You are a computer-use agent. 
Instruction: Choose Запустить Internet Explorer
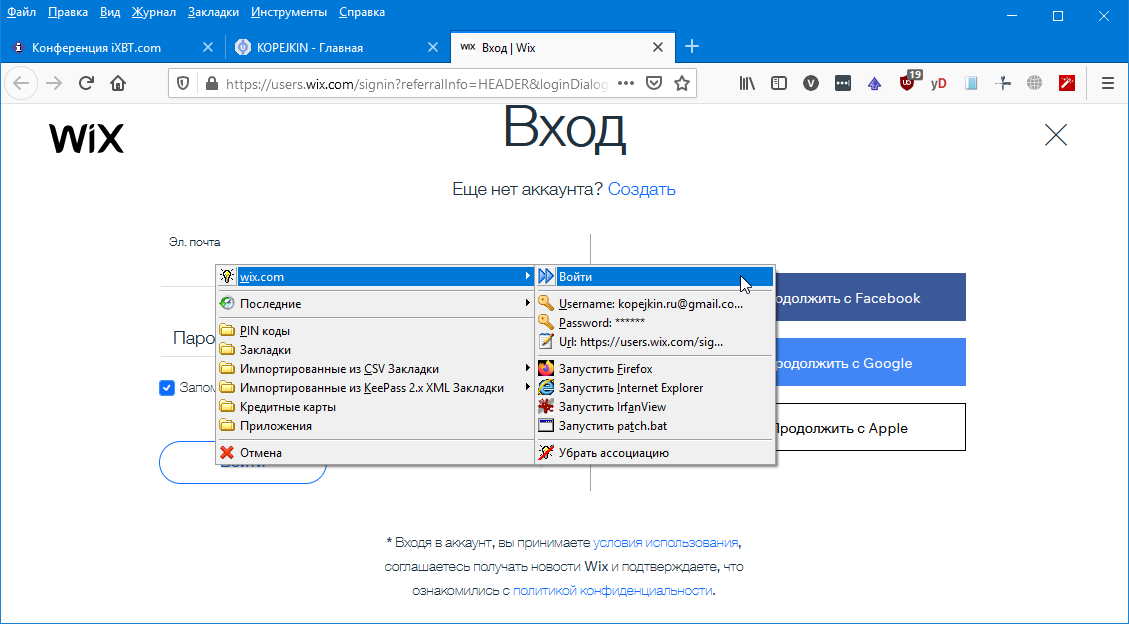click(655, 387)
